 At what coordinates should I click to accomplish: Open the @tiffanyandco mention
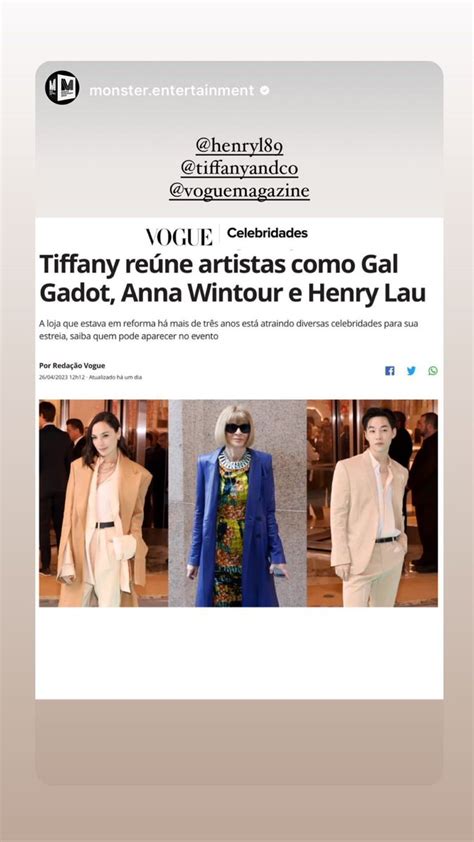239,169
